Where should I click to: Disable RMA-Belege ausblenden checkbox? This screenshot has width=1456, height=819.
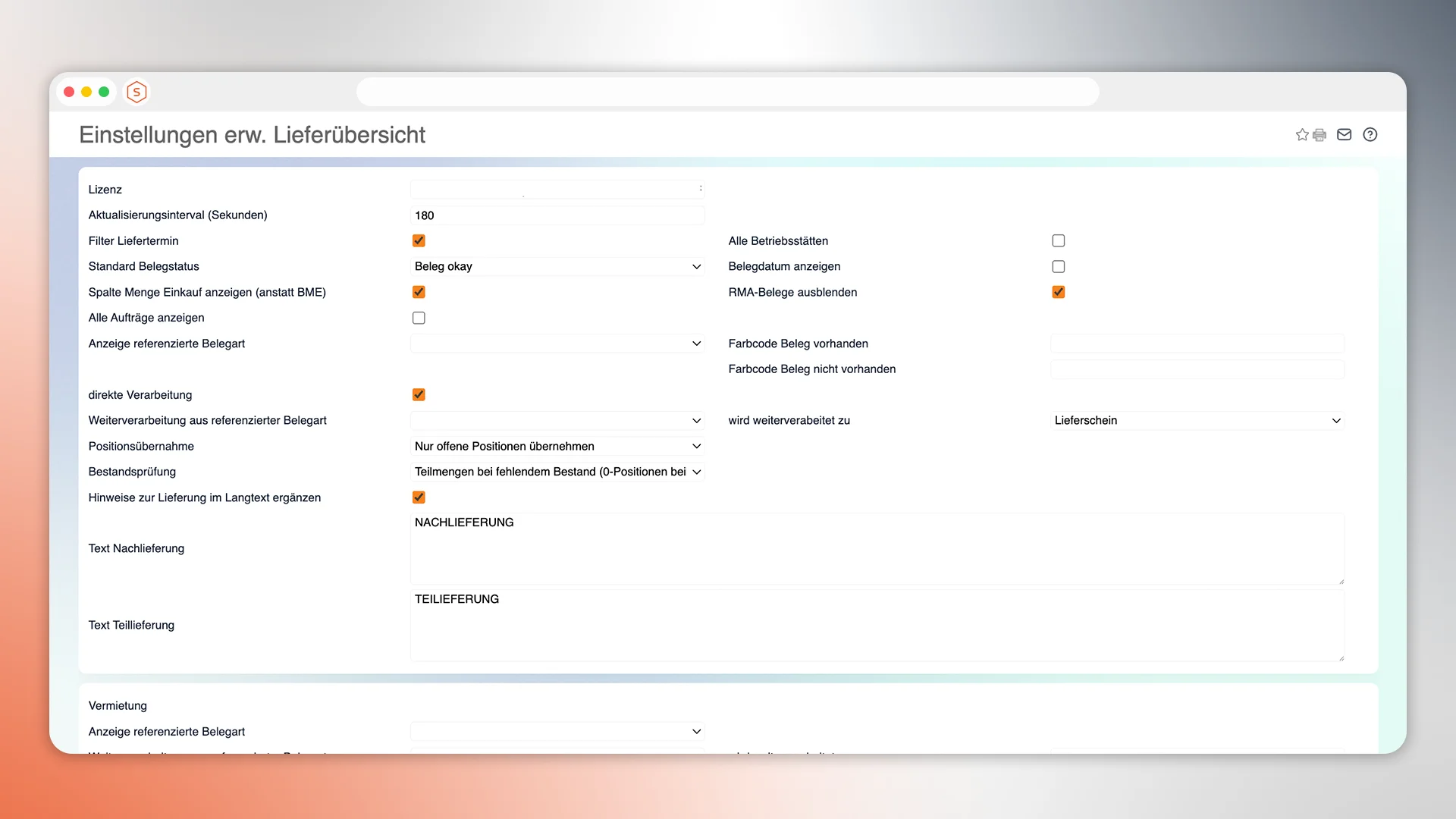tap(1059, 292)
